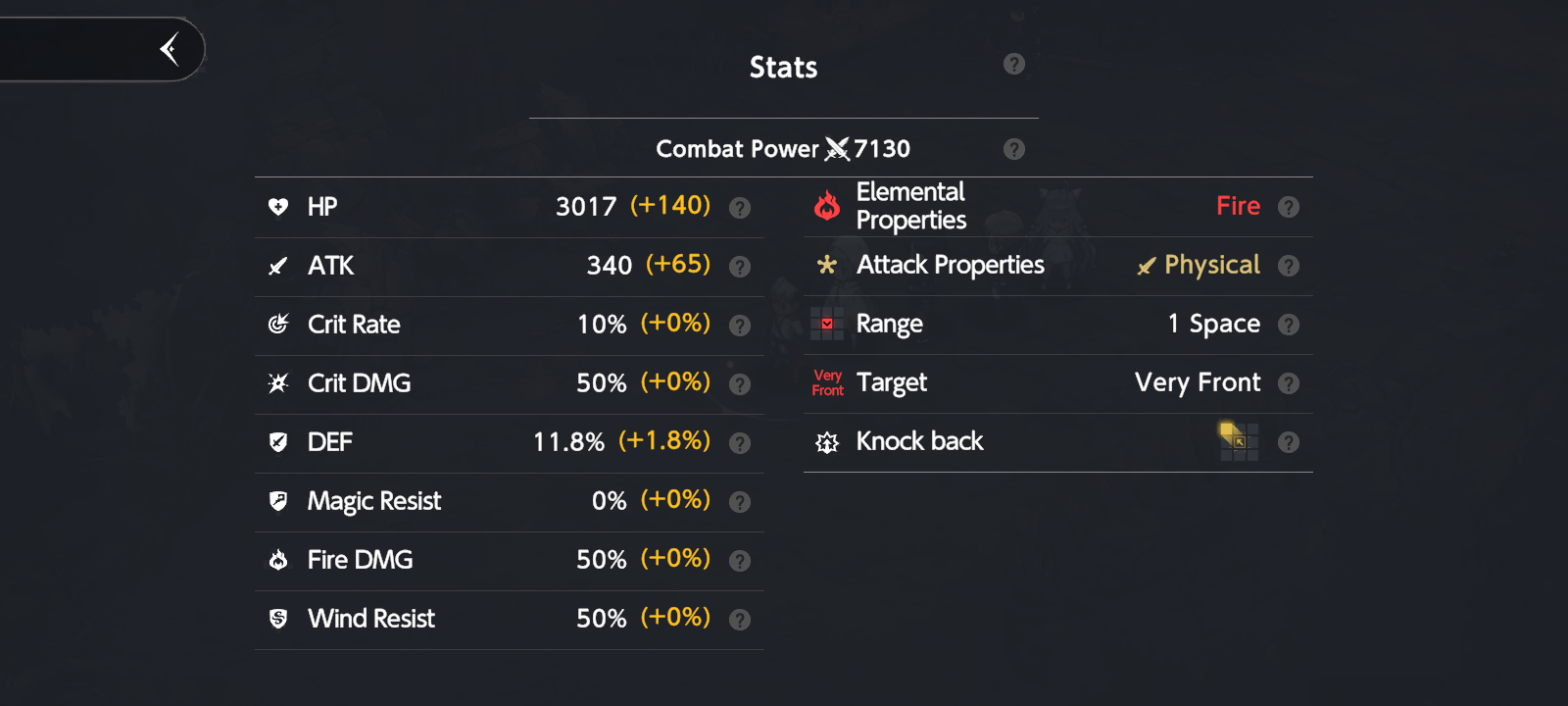Select the Combat Power 7130 value

(x=881, y=149)
